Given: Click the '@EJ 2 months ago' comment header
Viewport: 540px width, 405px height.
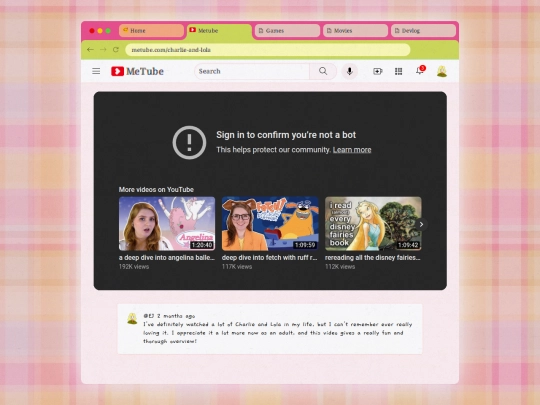Looking at the screenshot, I should coord(169,316).
